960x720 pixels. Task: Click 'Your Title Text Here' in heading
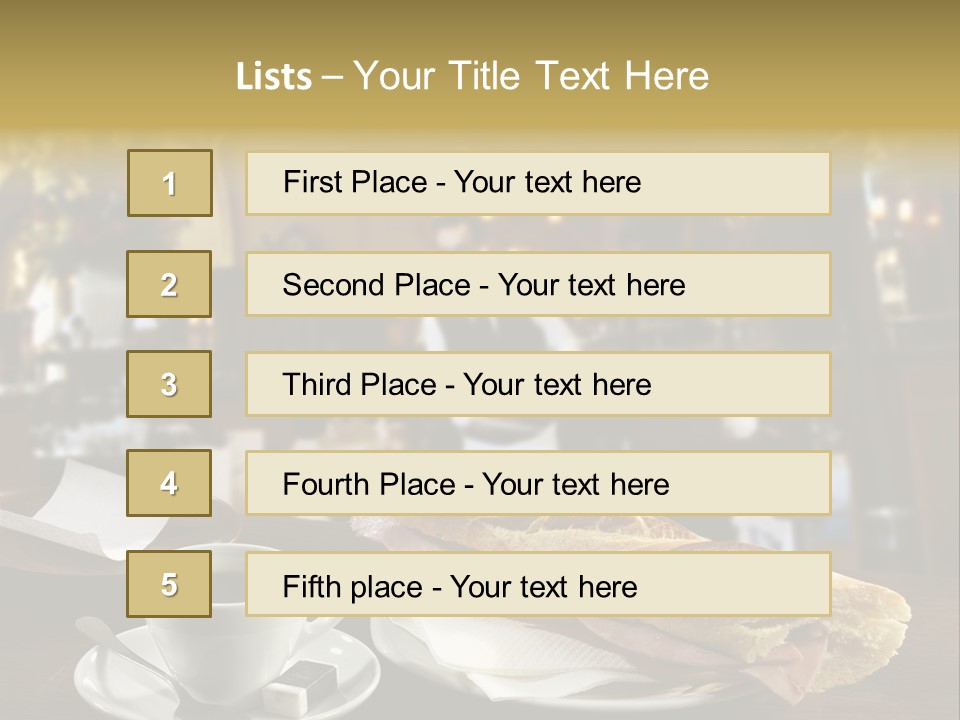[531, 76]
